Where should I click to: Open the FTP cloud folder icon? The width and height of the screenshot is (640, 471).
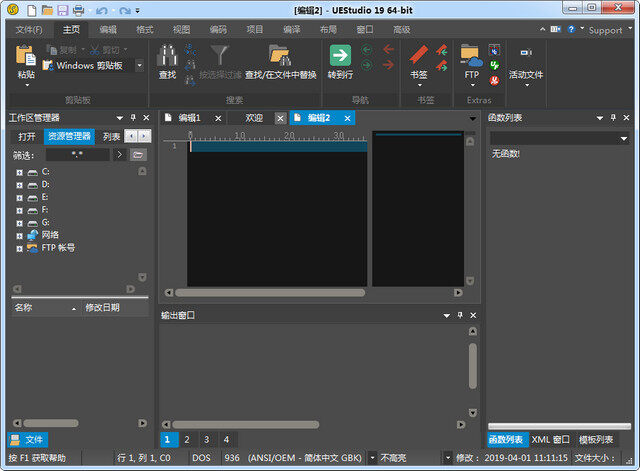pos(471,56)
